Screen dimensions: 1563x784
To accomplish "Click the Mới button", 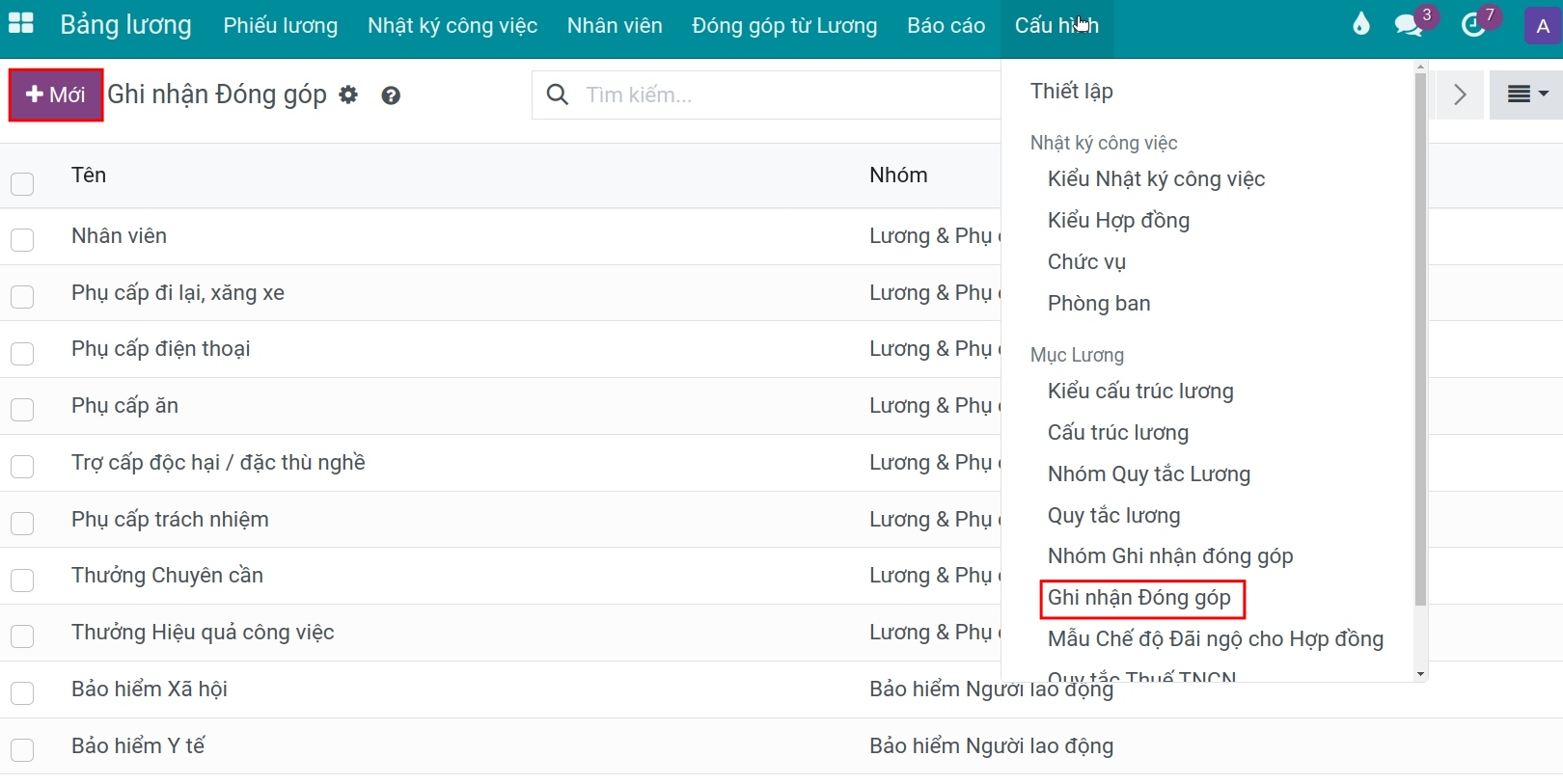I will coord(56,95).
